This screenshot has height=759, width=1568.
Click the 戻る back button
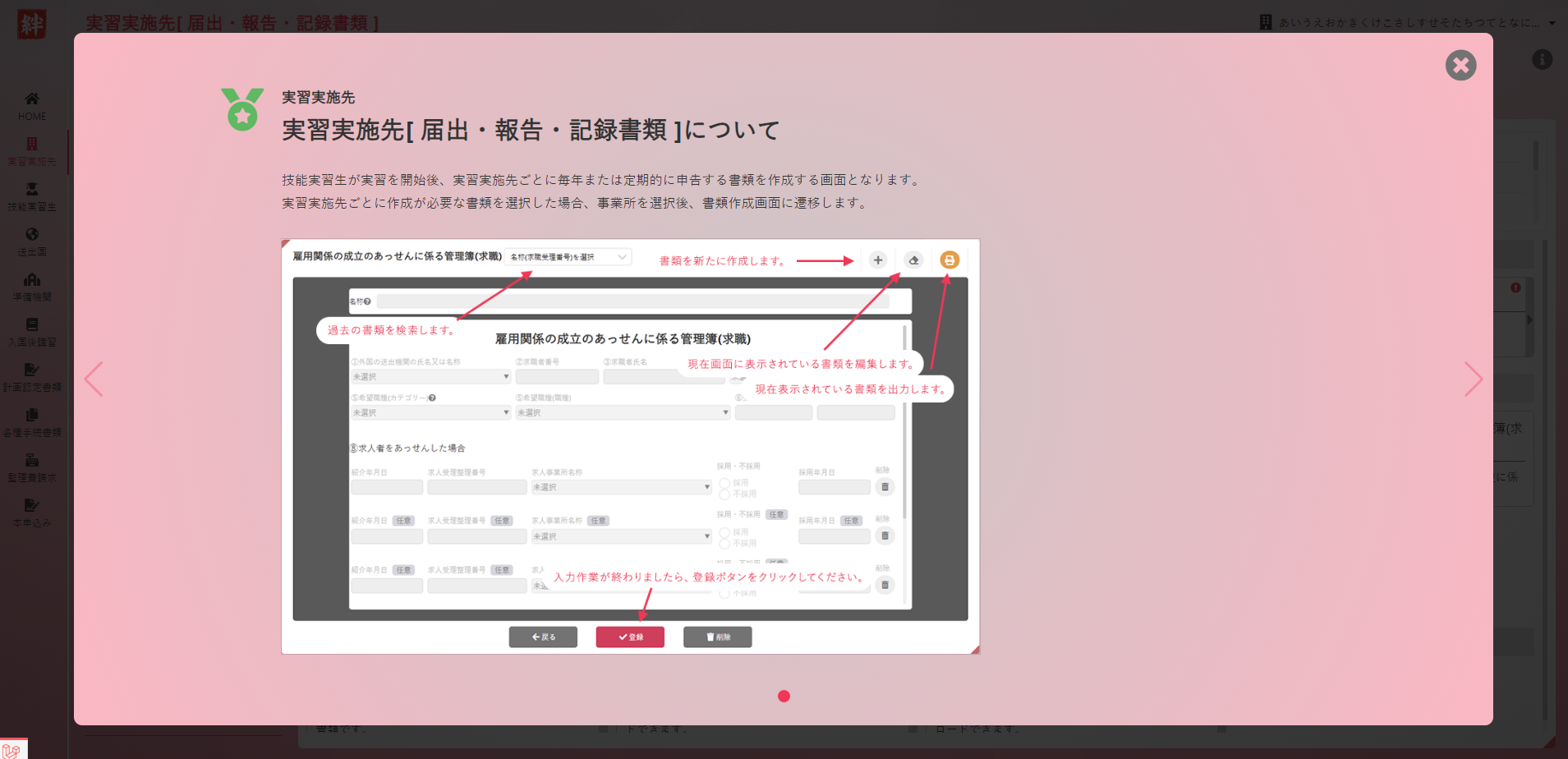(x=543, y=637)
